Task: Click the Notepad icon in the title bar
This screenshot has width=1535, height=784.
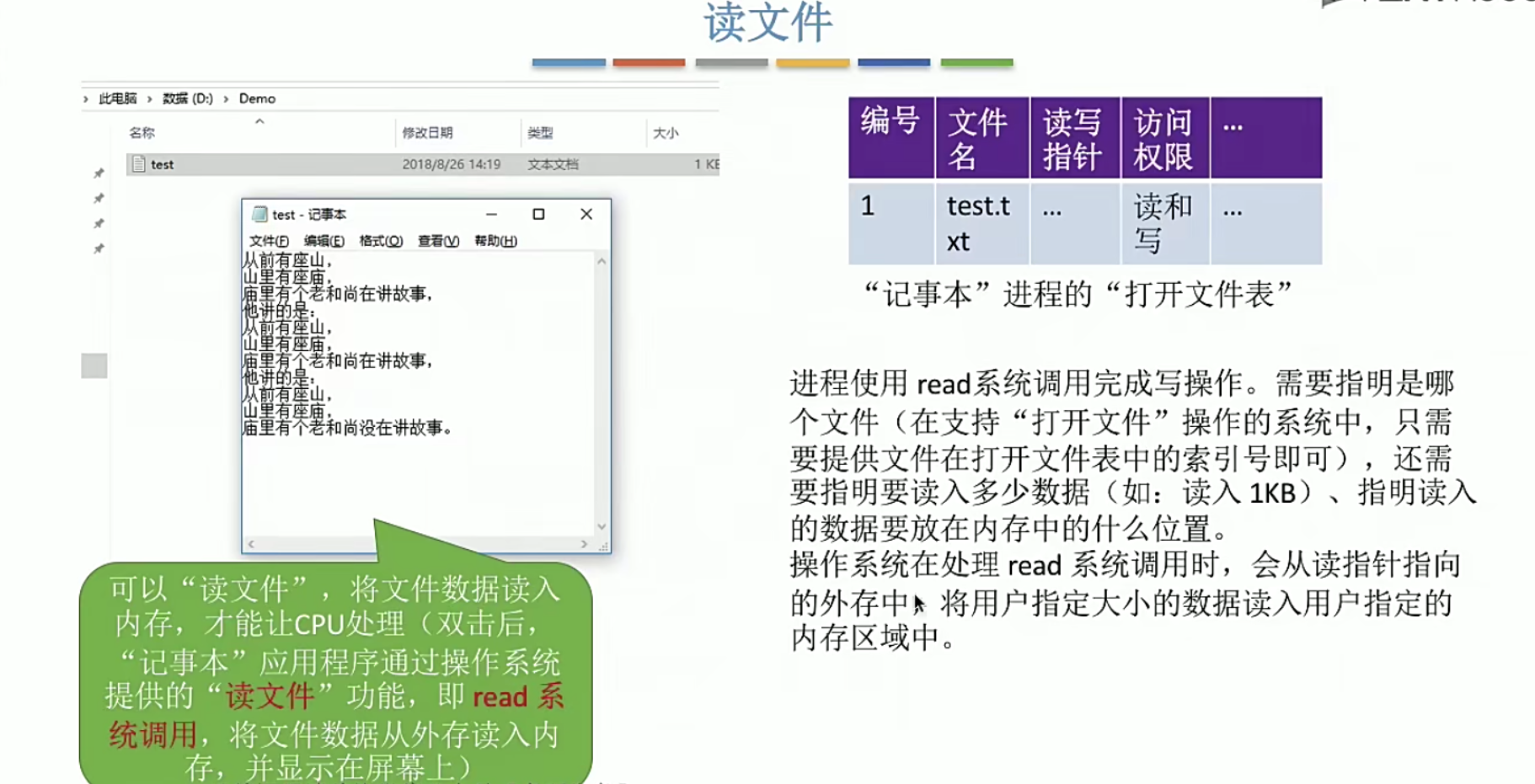Action: pos(259,214)
